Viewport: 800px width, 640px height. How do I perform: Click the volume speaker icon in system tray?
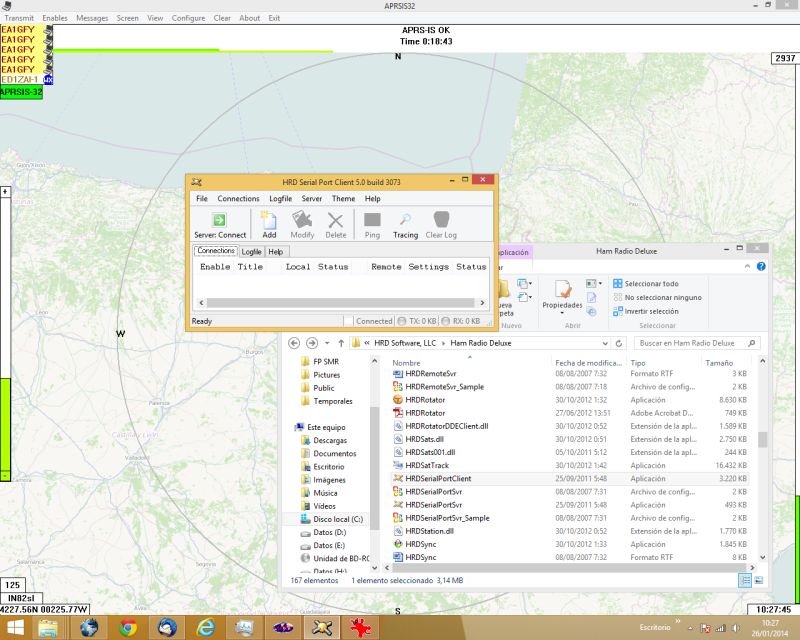click(735, 628)
